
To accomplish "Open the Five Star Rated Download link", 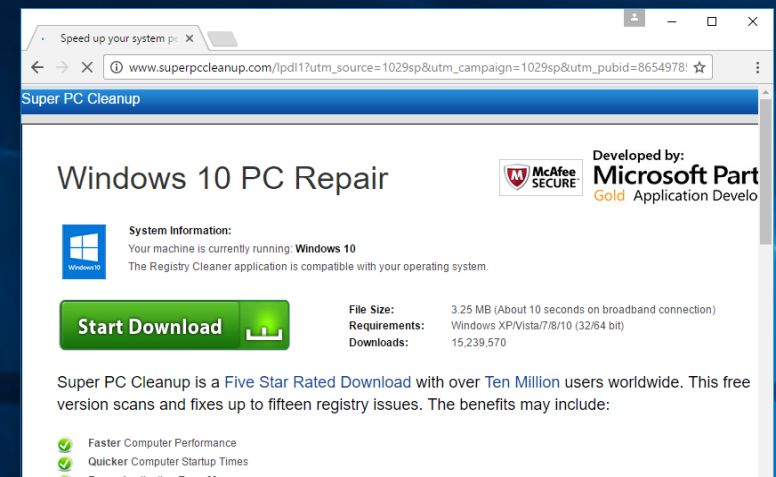I will pos(318,382).
